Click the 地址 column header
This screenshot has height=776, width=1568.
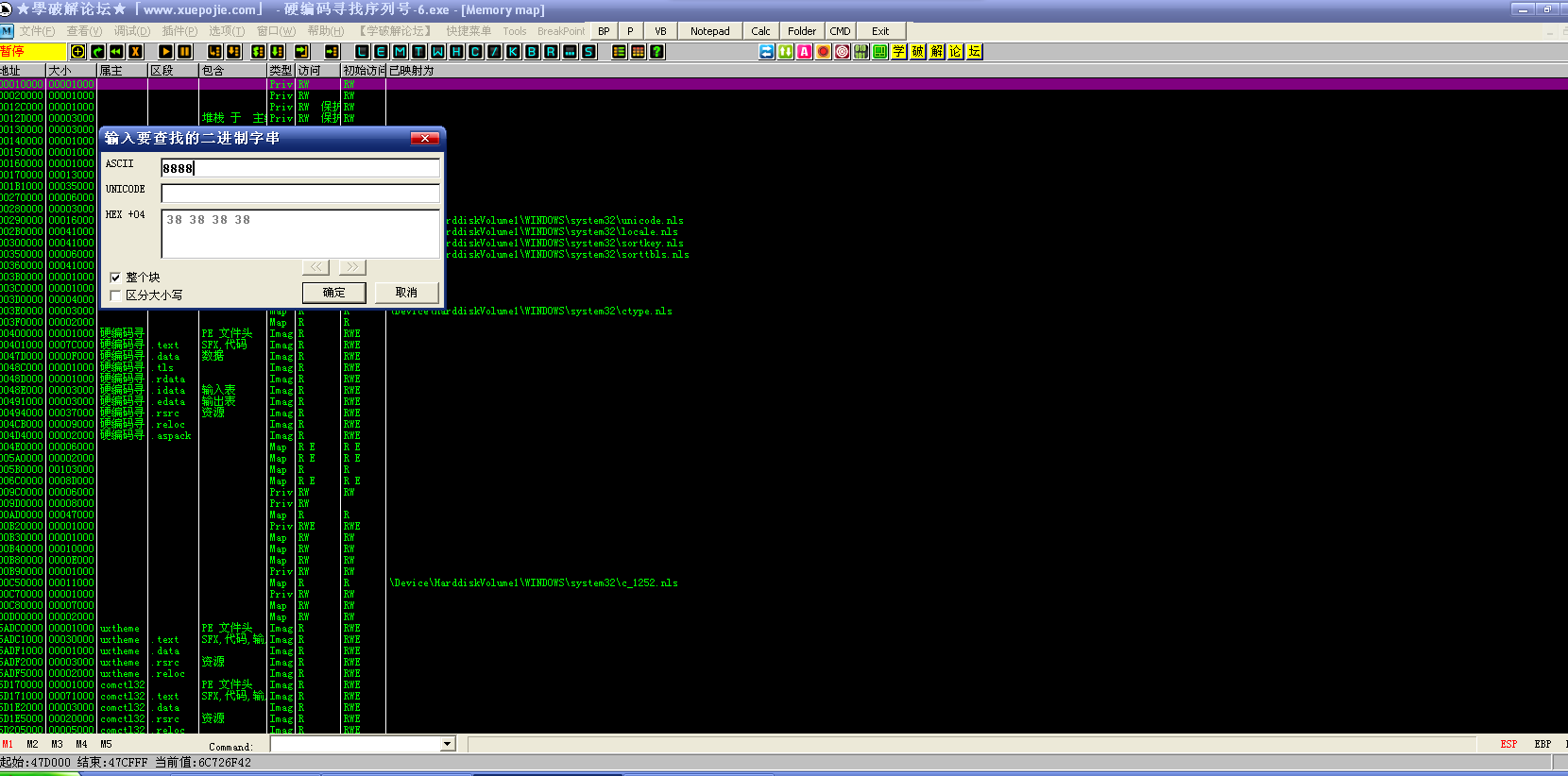[x=23, y=71]
